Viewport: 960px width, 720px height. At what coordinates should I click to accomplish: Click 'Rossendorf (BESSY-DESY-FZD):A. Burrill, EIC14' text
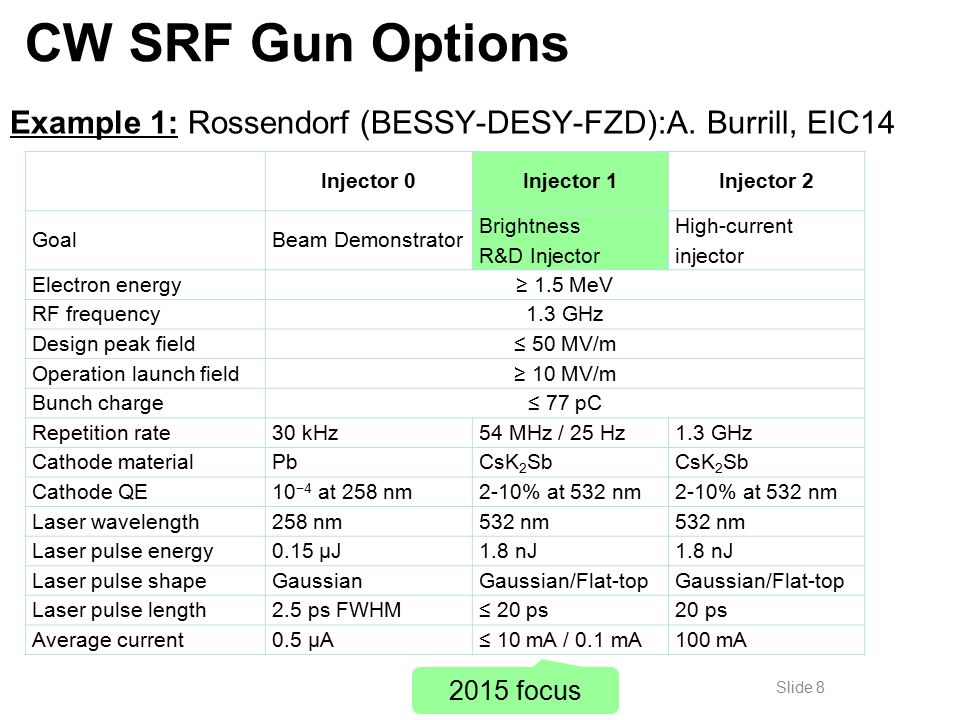click(x=541, y=123)
